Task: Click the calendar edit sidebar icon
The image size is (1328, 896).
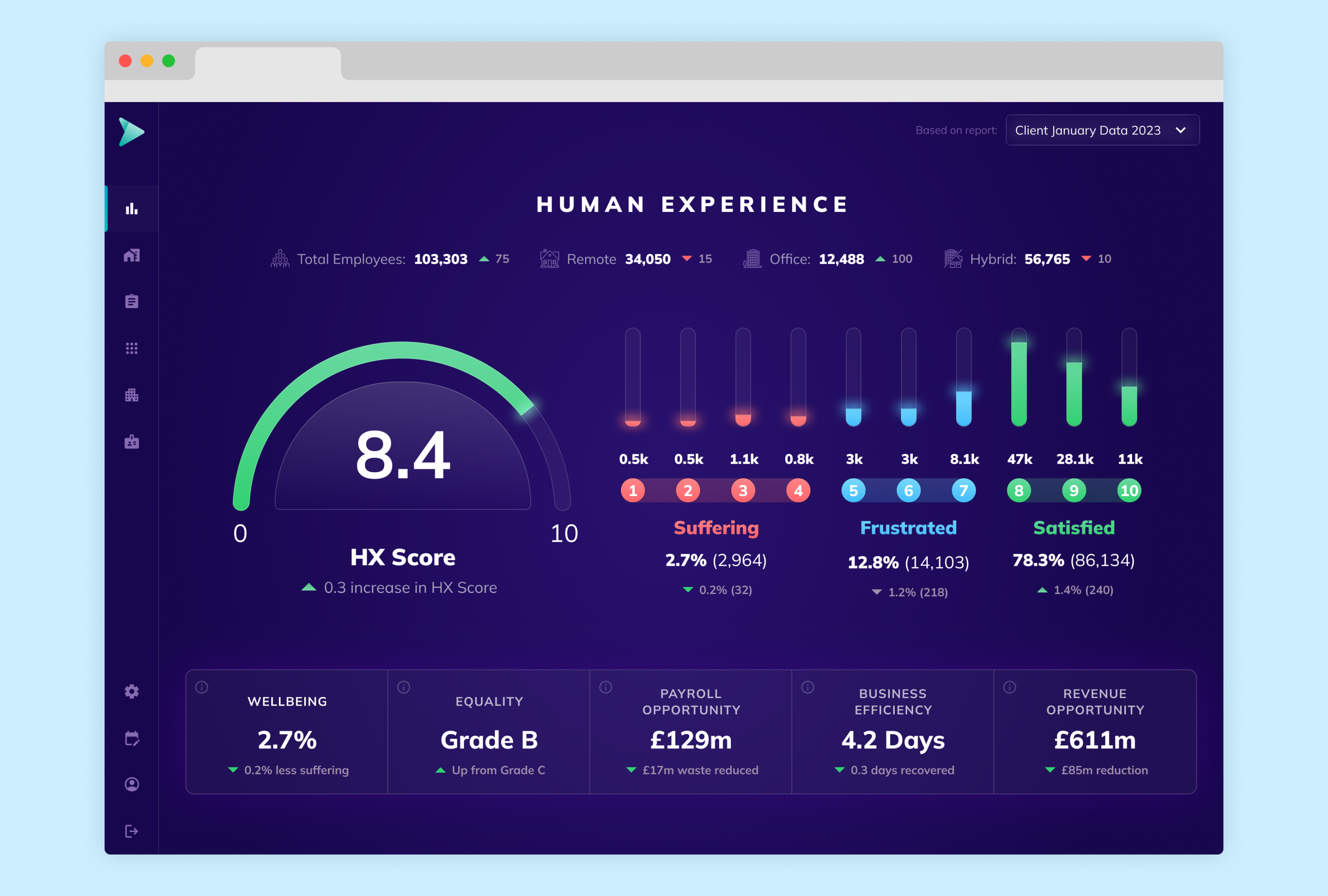Action: point(132,738)
